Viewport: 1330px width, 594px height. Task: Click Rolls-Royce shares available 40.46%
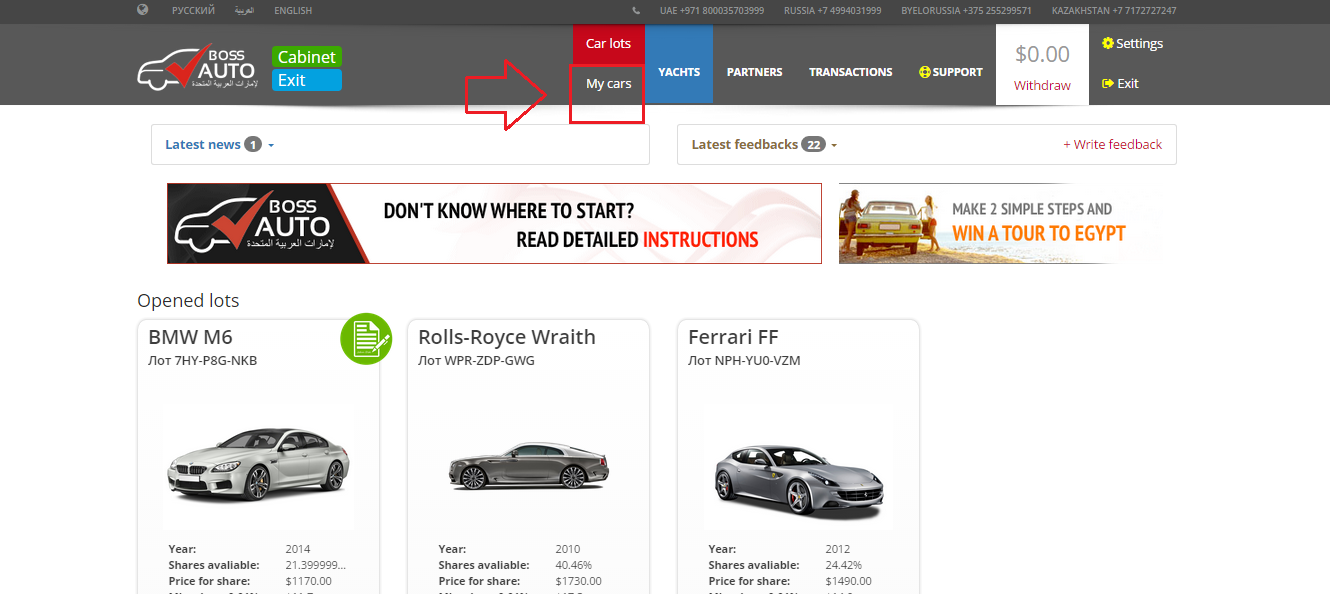573,565
